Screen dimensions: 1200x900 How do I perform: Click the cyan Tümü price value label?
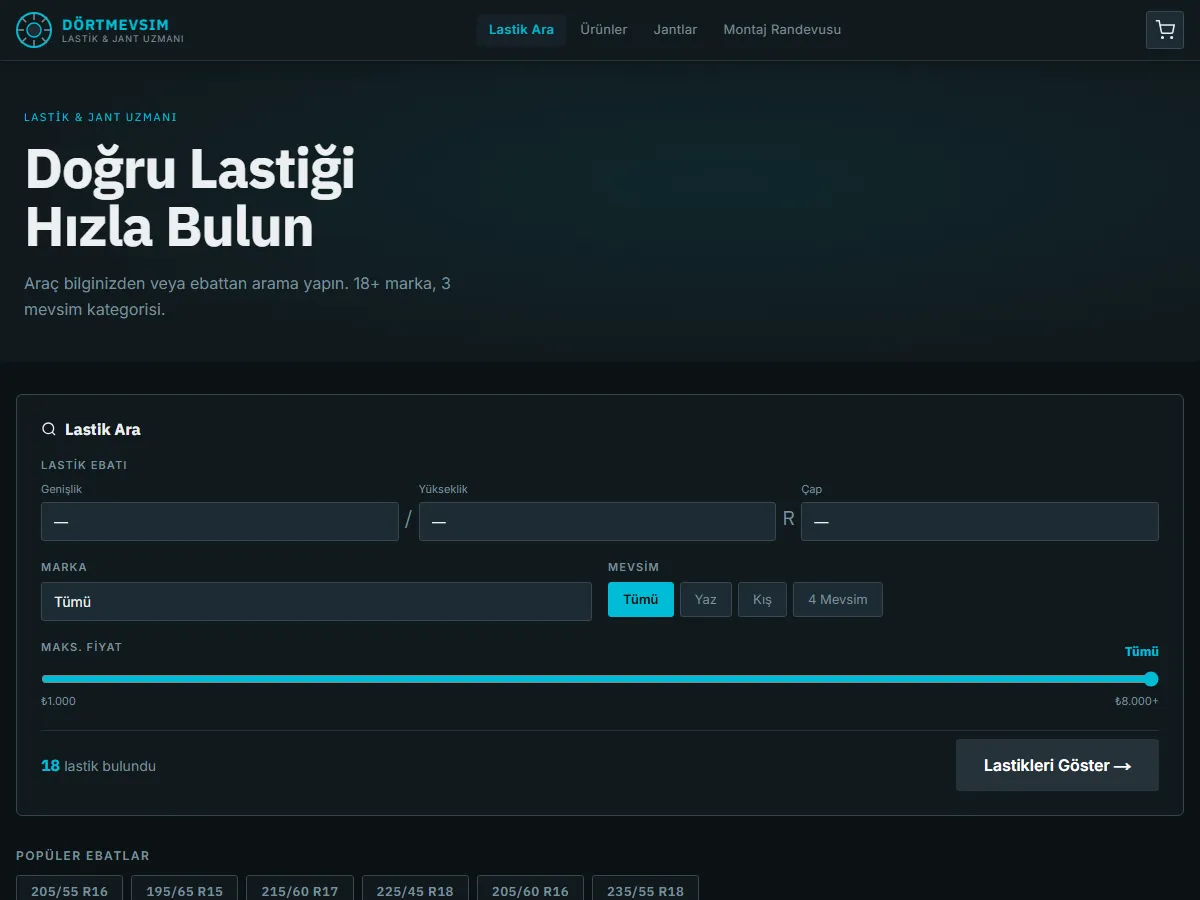coord(1141,652)
